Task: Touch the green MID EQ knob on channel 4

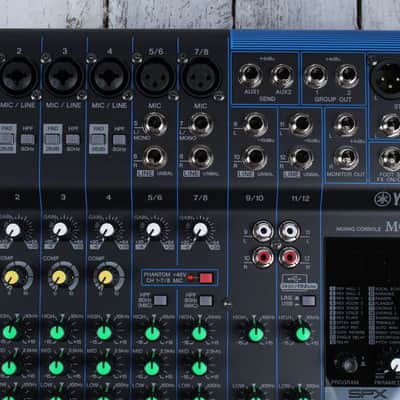Action: pos(104,368)
